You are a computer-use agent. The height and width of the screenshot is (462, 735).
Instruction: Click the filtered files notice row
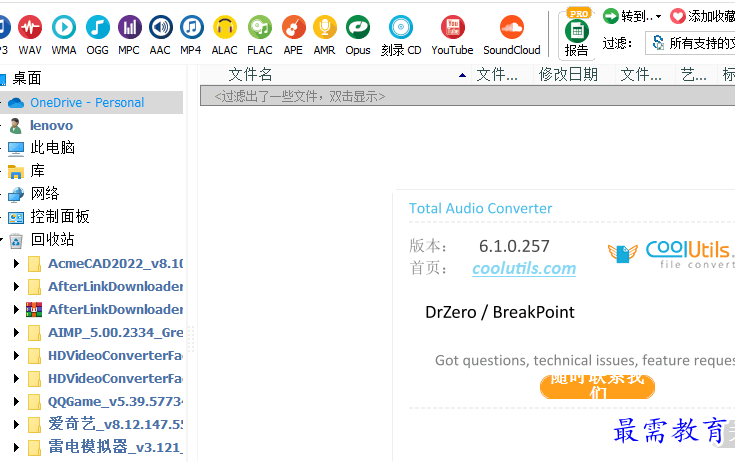[467, 96]
